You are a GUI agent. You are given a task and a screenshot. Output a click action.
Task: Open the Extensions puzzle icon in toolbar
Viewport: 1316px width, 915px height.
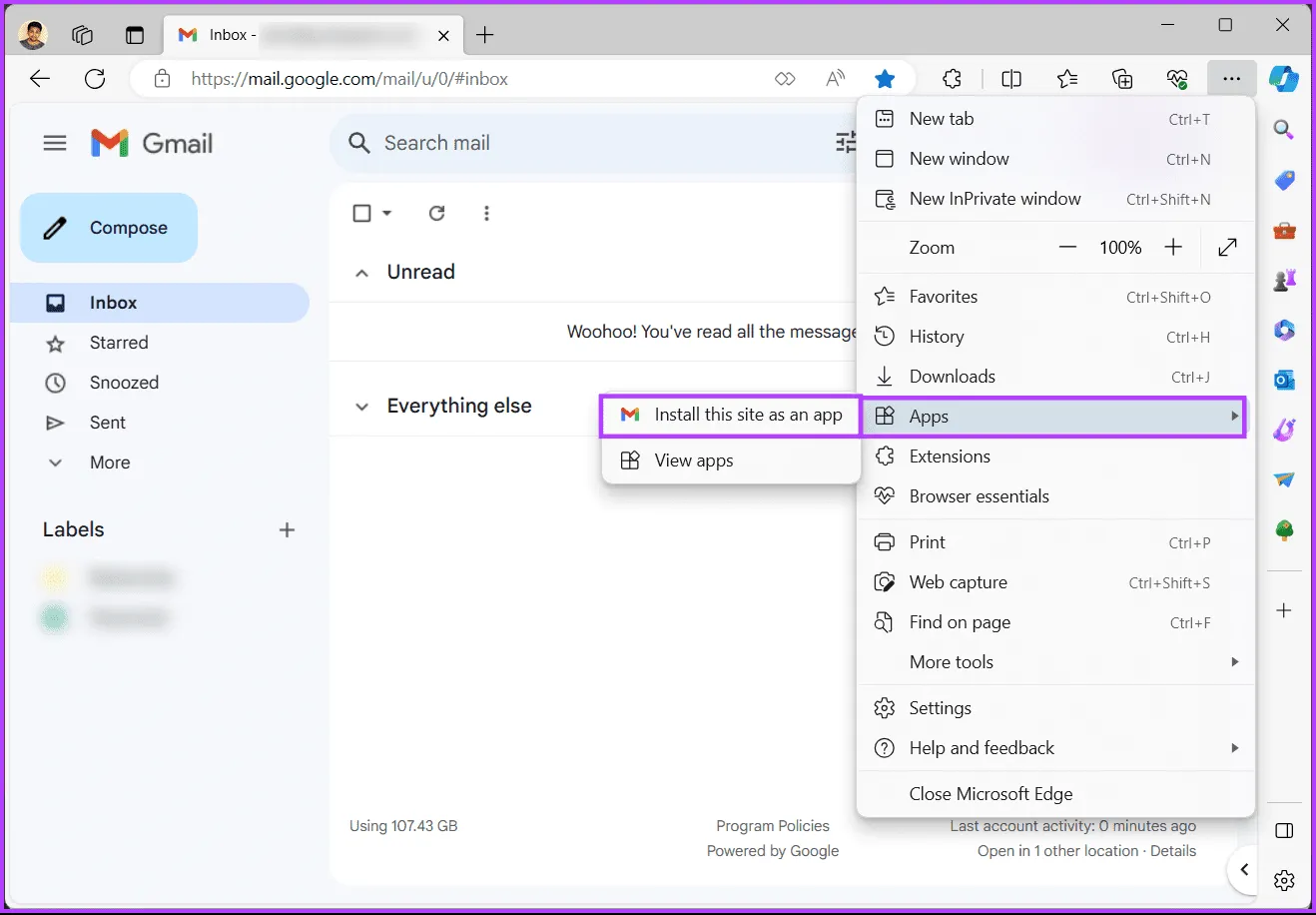(953, 79)
